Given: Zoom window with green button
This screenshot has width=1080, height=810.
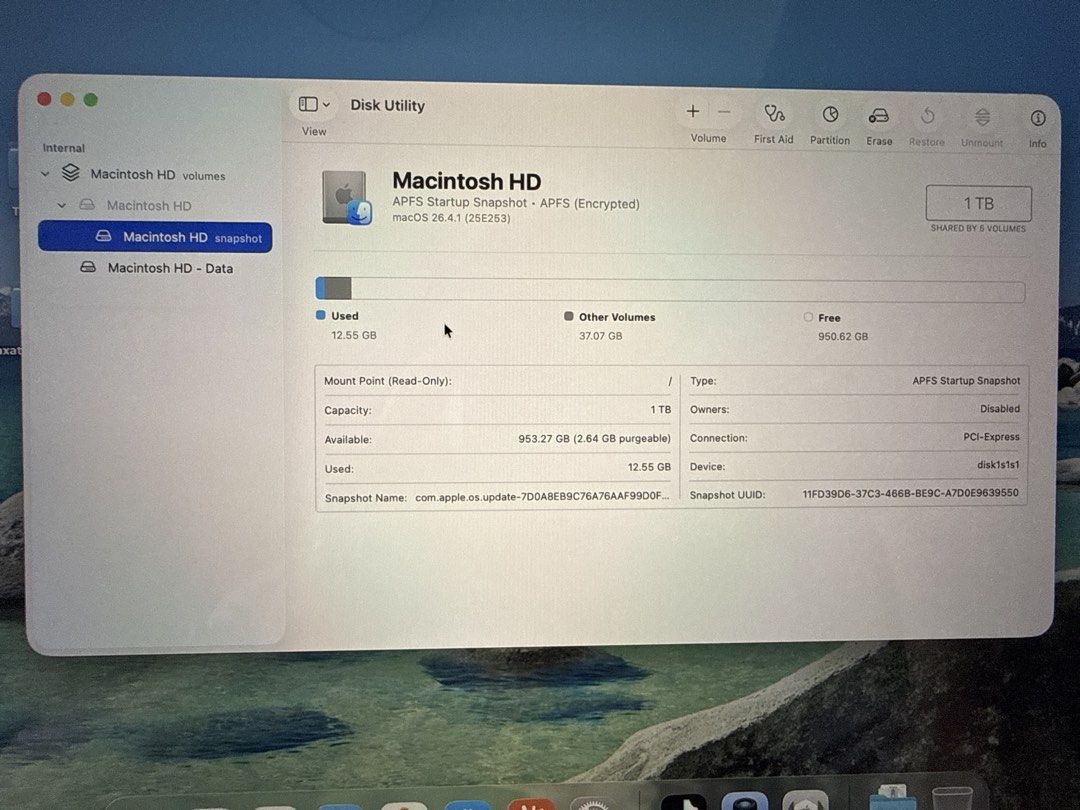Looking at the screenshot, I should point(90,99).
